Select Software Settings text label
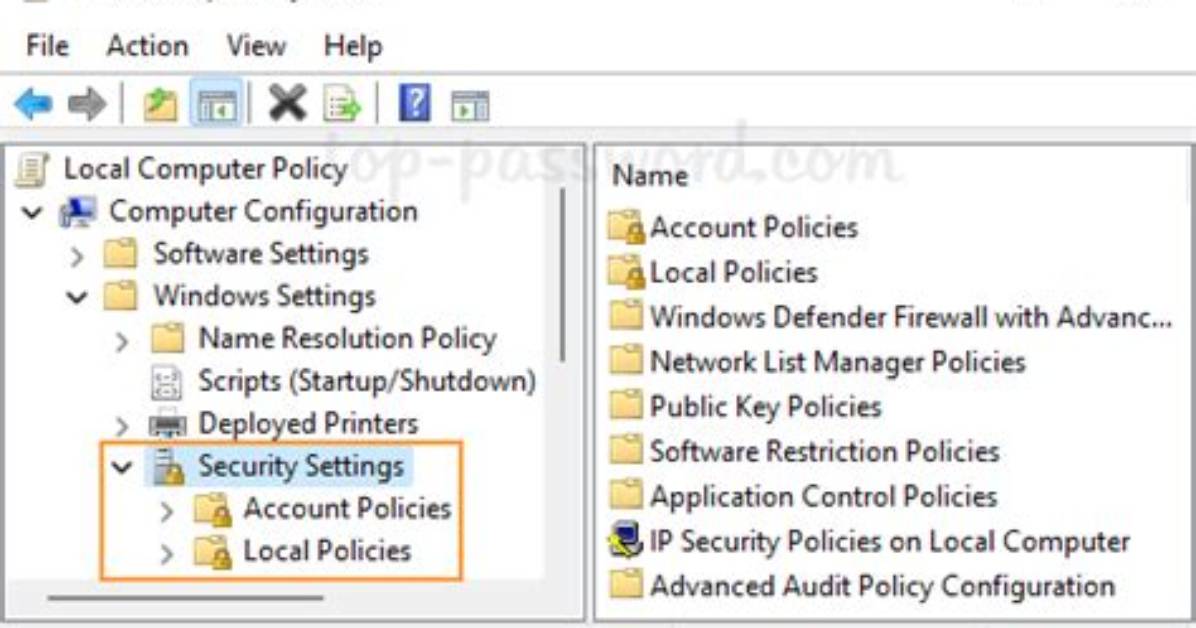 [x=261, y=254]
